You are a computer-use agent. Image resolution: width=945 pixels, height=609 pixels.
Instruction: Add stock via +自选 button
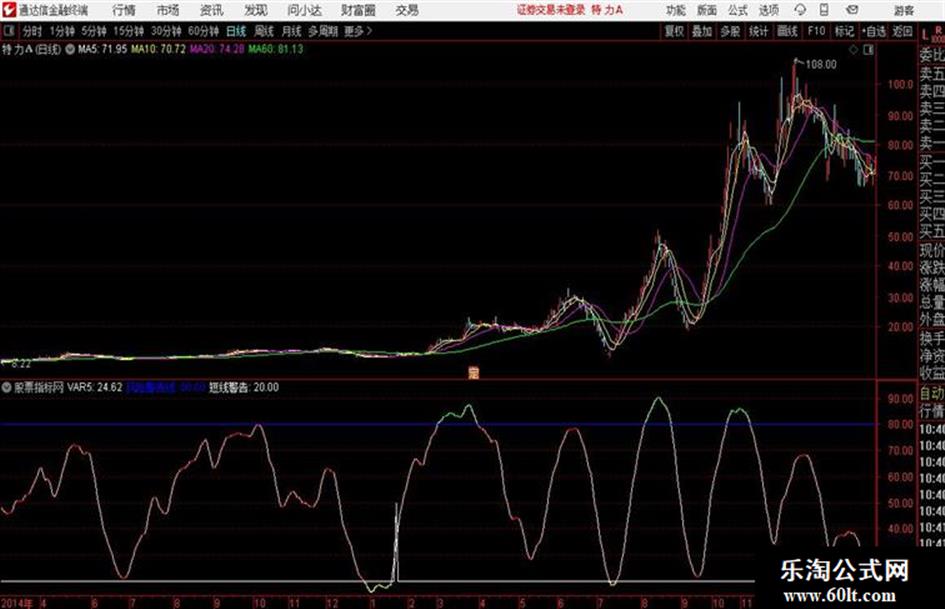click(873, 31)
